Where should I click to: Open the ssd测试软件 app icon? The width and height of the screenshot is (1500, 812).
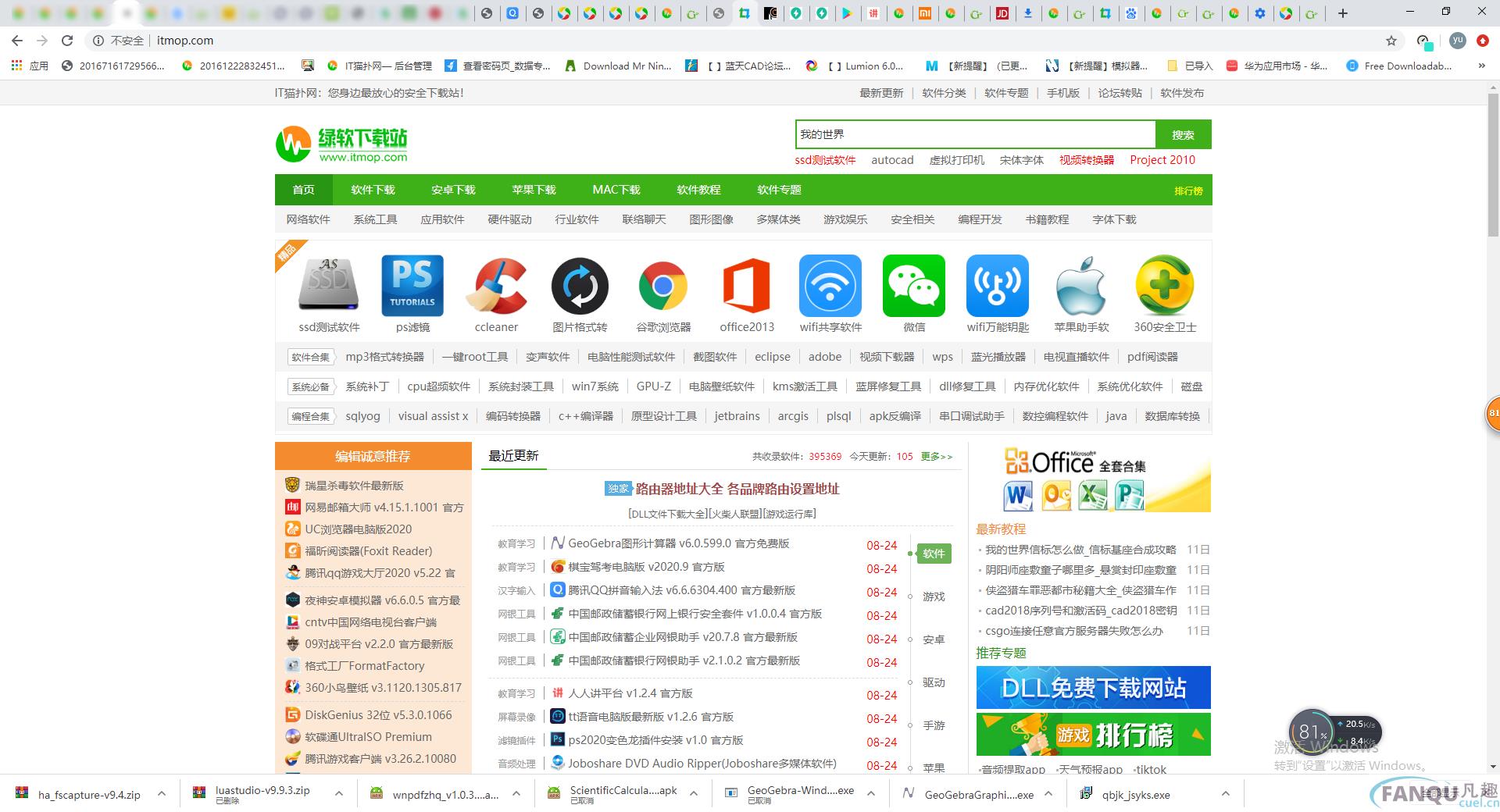point(328,284)
